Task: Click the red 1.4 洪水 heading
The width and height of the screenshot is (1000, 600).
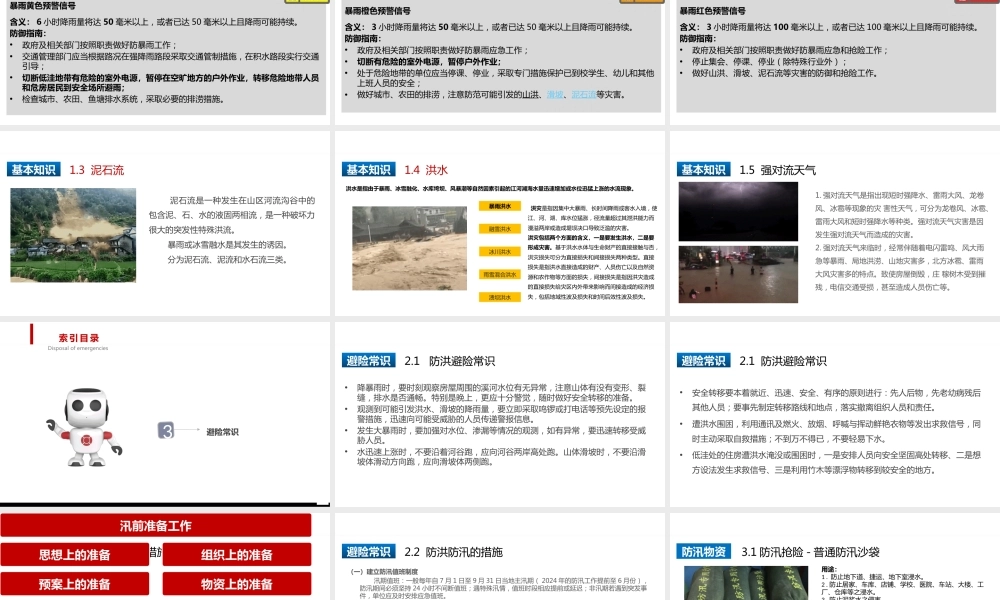Action: 425,170
